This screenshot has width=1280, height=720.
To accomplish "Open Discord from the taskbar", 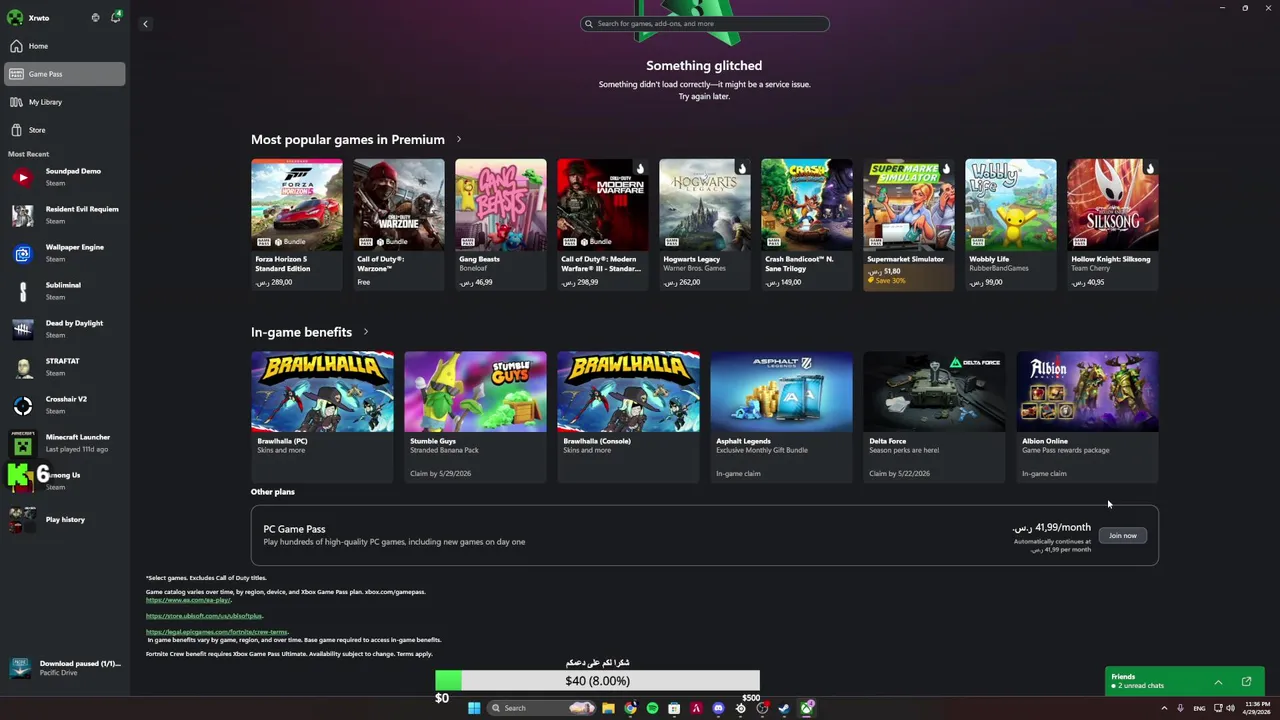I will tap(718, 708).
